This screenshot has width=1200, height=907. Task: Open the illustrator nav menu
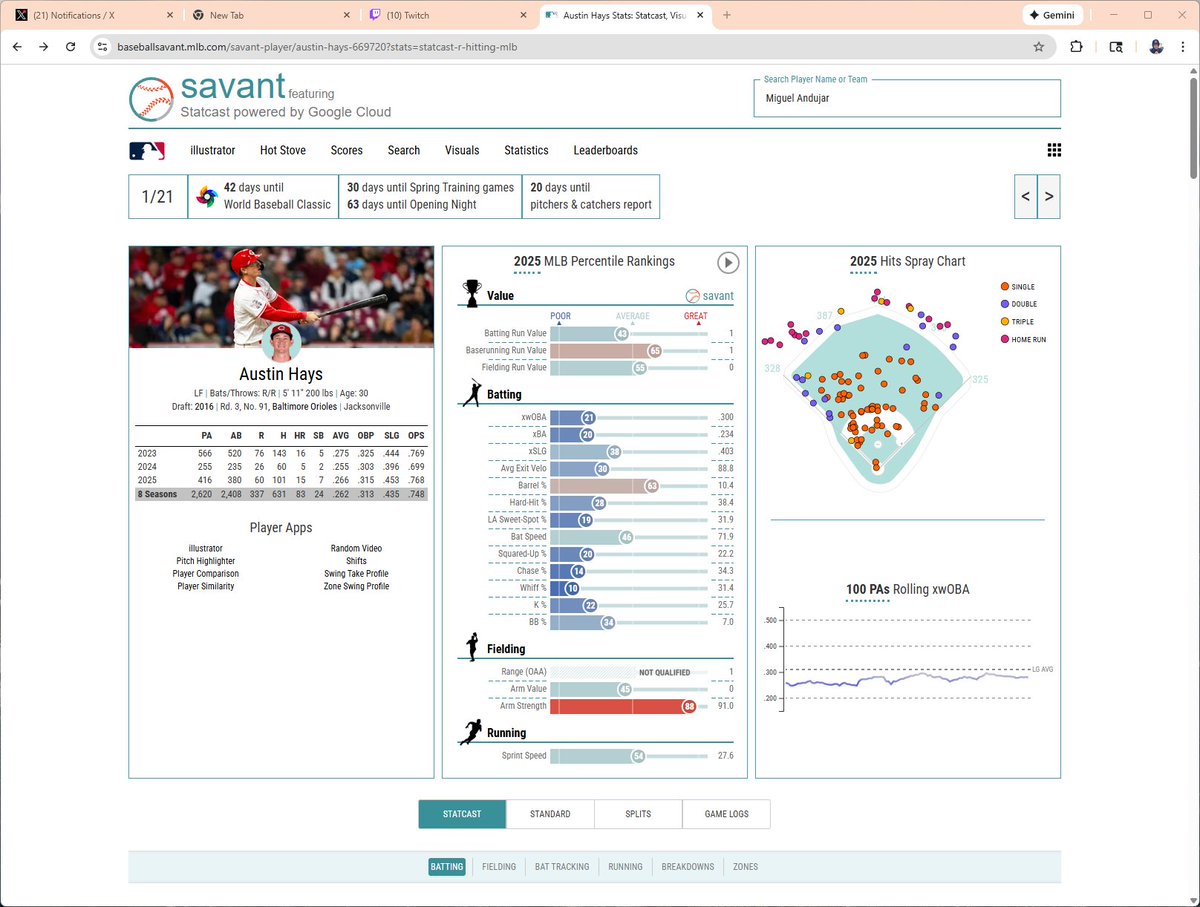point(212,151)
